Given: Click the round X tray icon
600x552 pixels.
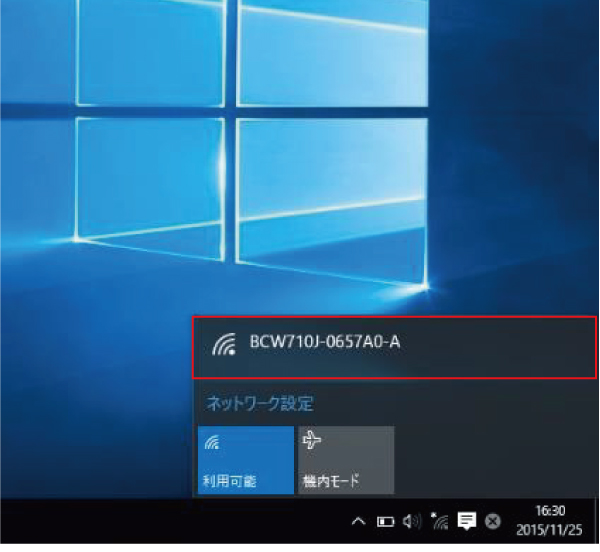Looking at the screenshot, I should click(493, 521).
